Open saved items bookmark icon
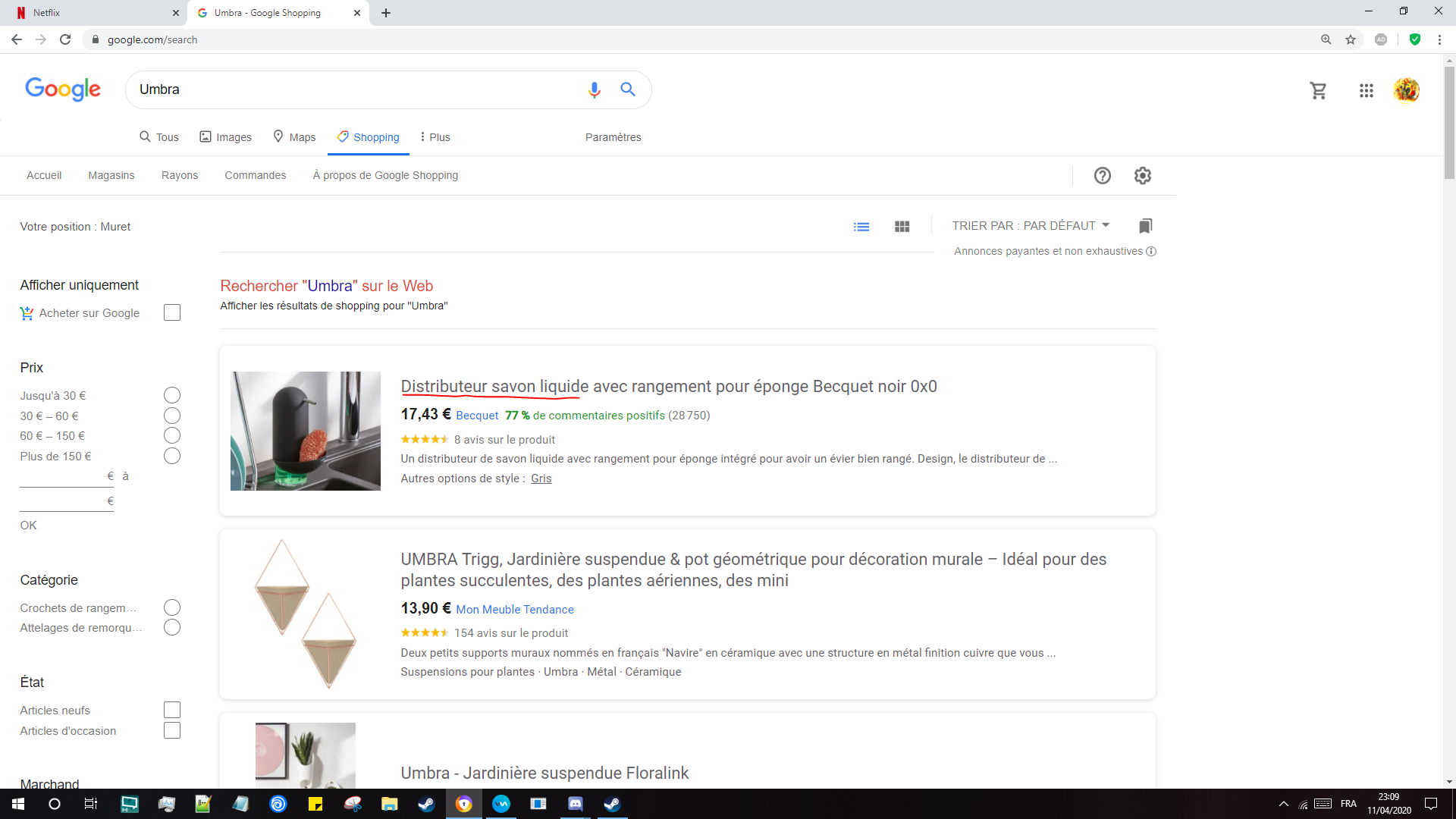The image size is (1456, 819). [x=1145, y=226]
